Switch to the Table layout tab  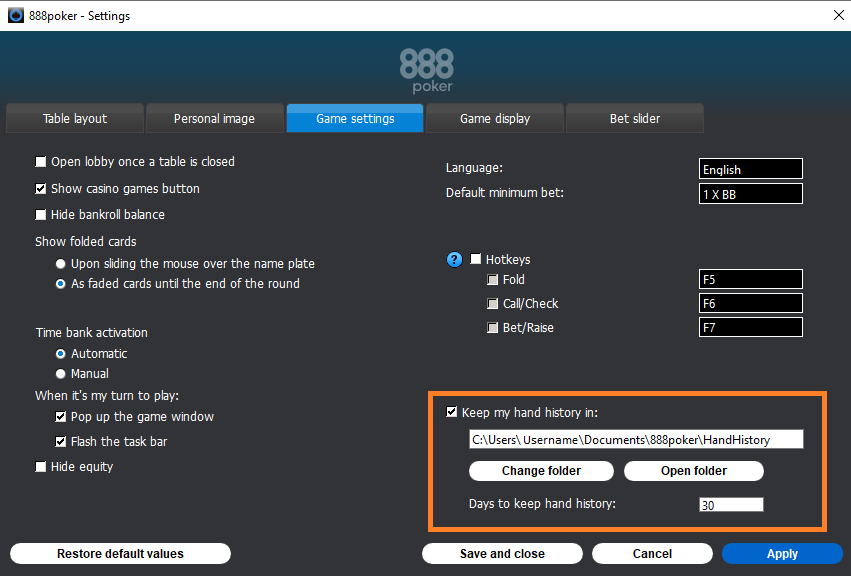tap(75, 118)
